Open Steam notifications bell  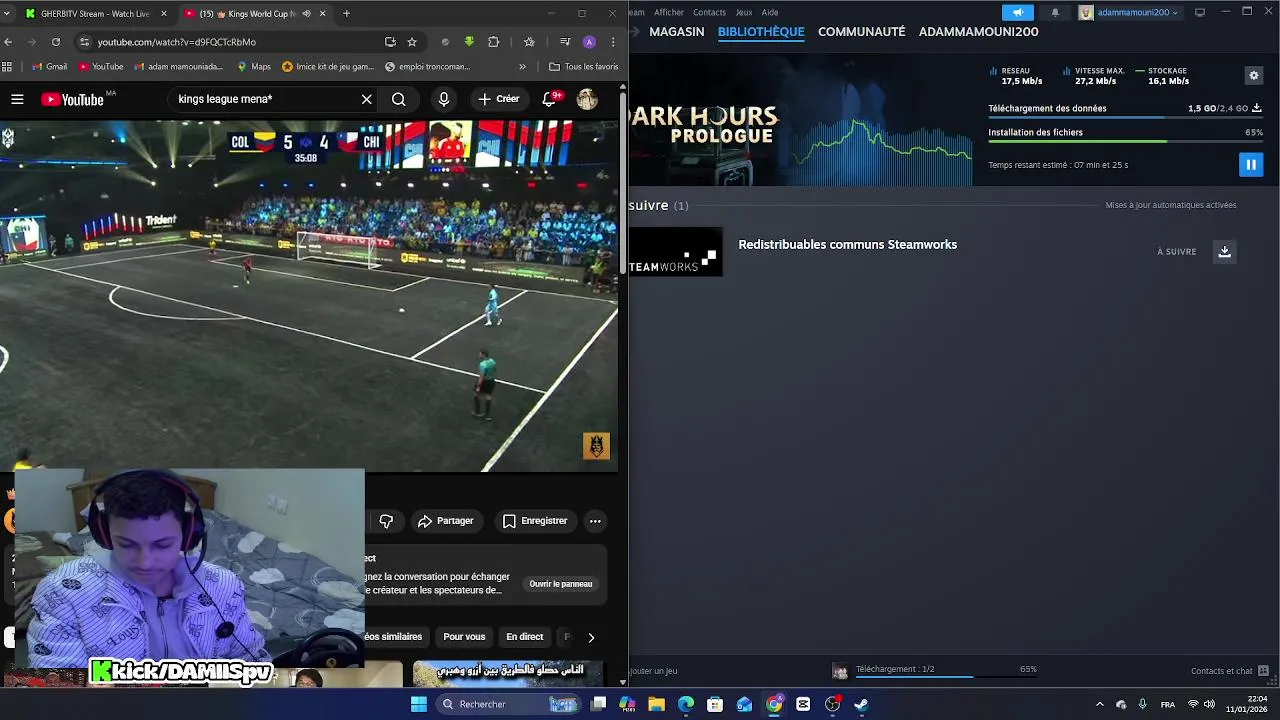1055,12
